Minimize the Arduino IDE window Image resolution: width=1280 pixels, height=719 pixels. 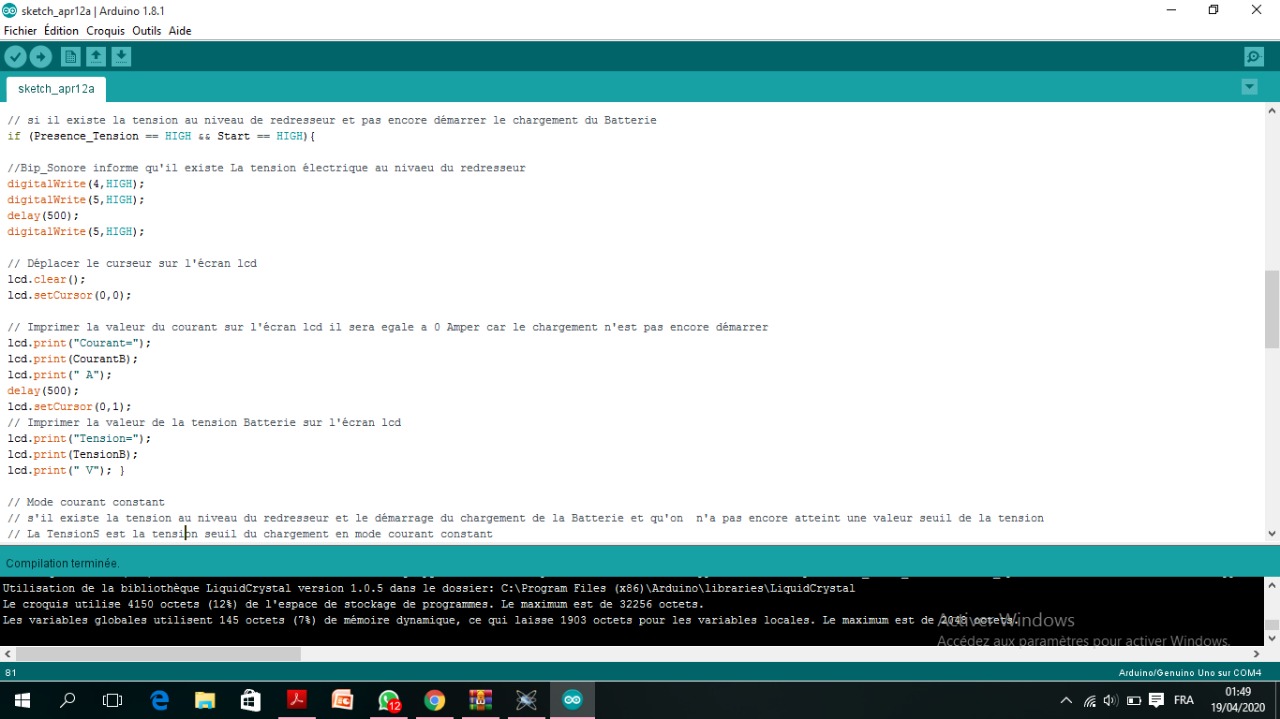point(1171,10)
